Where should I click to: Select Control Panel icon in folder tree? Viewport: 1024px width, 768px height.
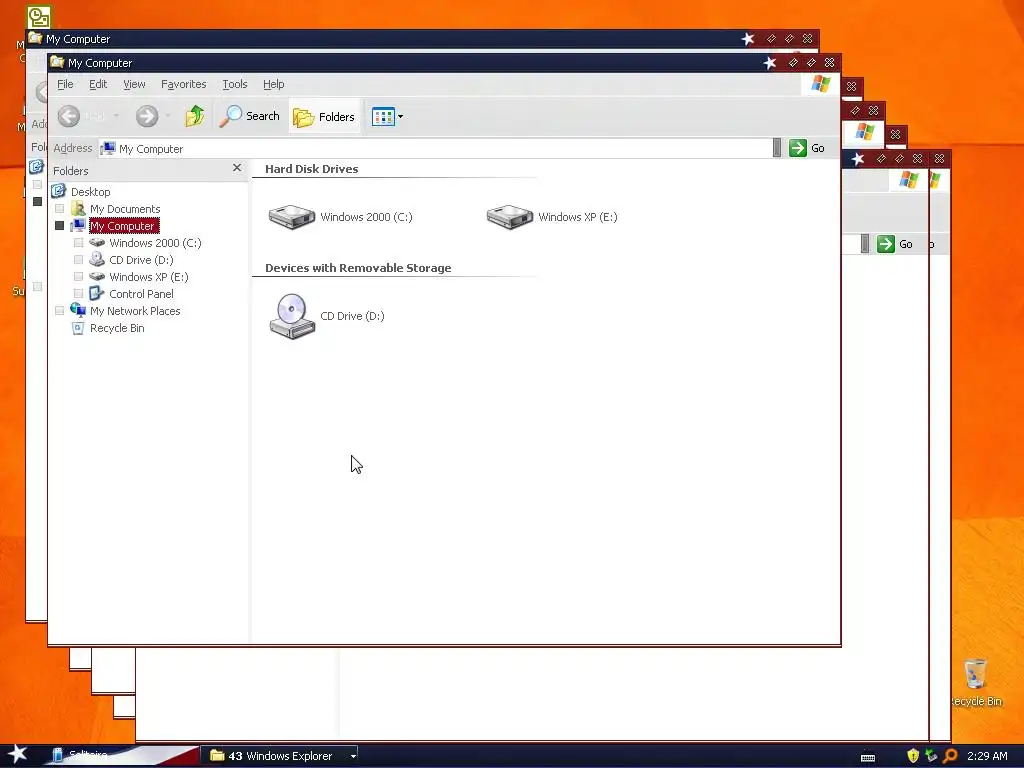97,293
